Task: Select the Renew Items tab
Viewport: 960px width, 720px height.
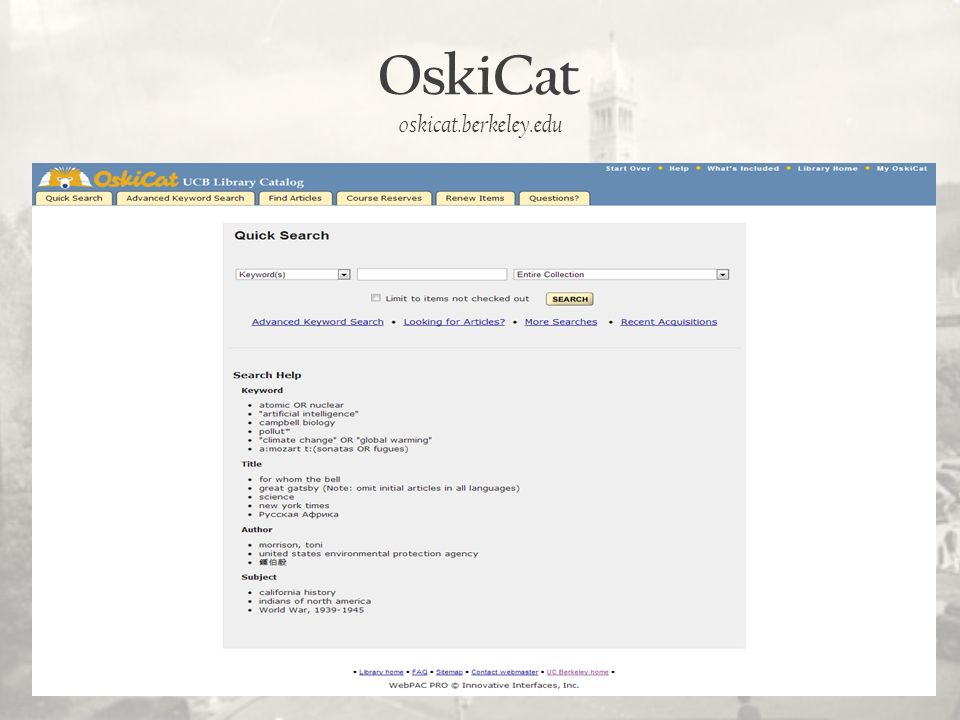Action: [475, 198]
